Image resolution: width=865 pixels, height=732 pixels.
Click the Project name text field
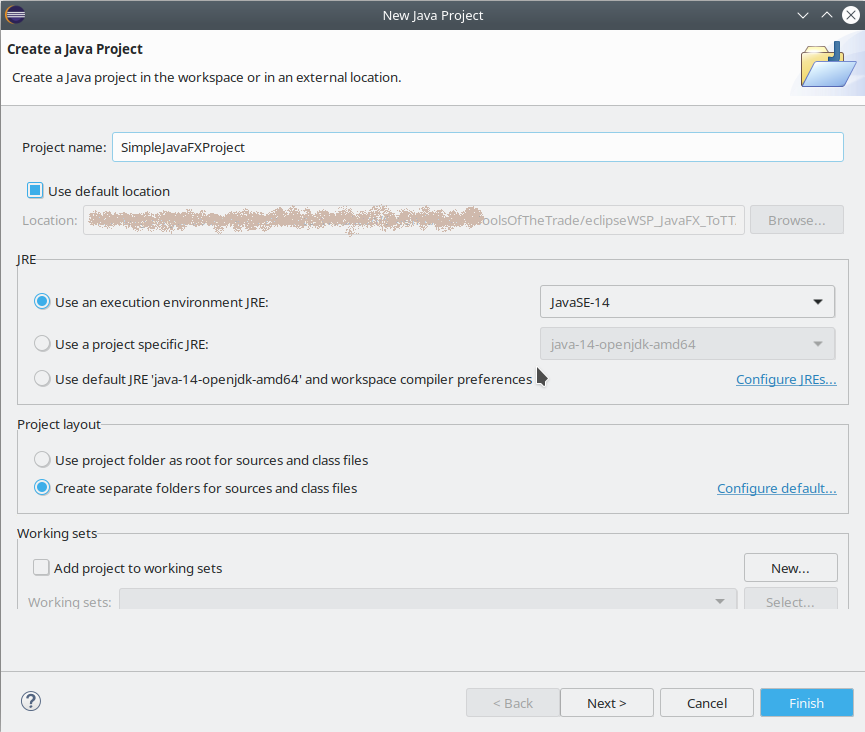[x=478, y=147]
